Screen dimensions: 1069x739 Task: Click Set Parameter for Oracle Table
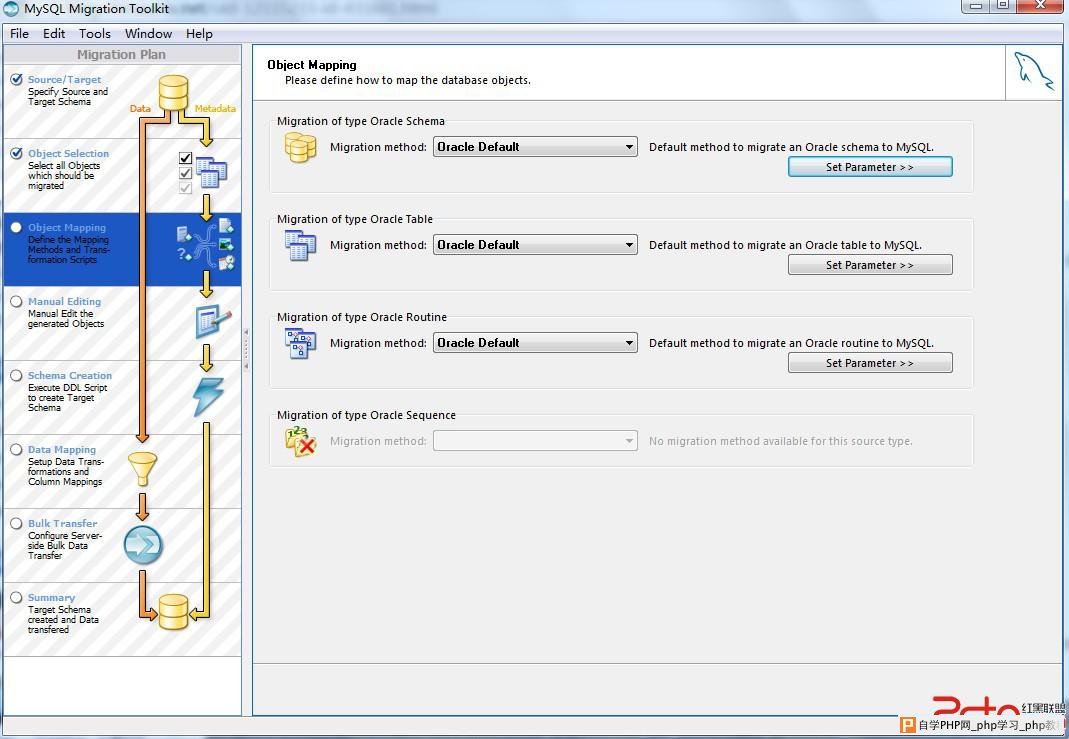coord(870,265)
